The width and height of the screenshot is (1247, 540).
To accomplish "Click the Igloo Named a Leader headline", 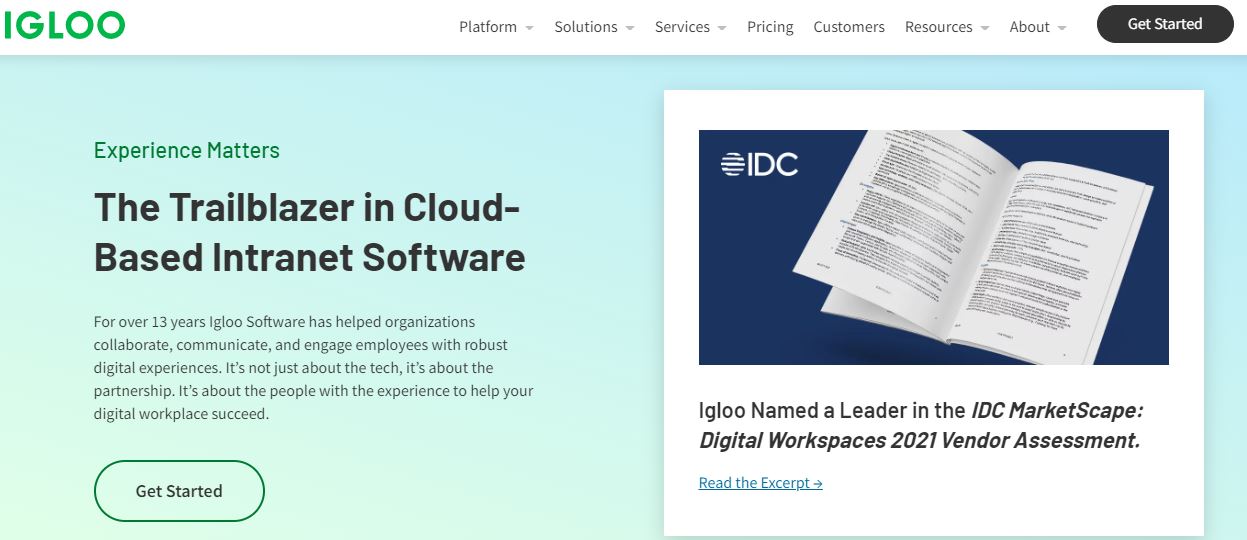I will pyautogui.click(x=921, y=425).
